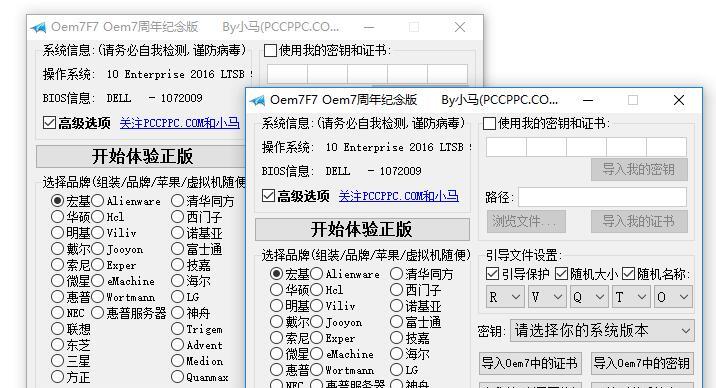Click the 浏览文件... button

[526, 221]
